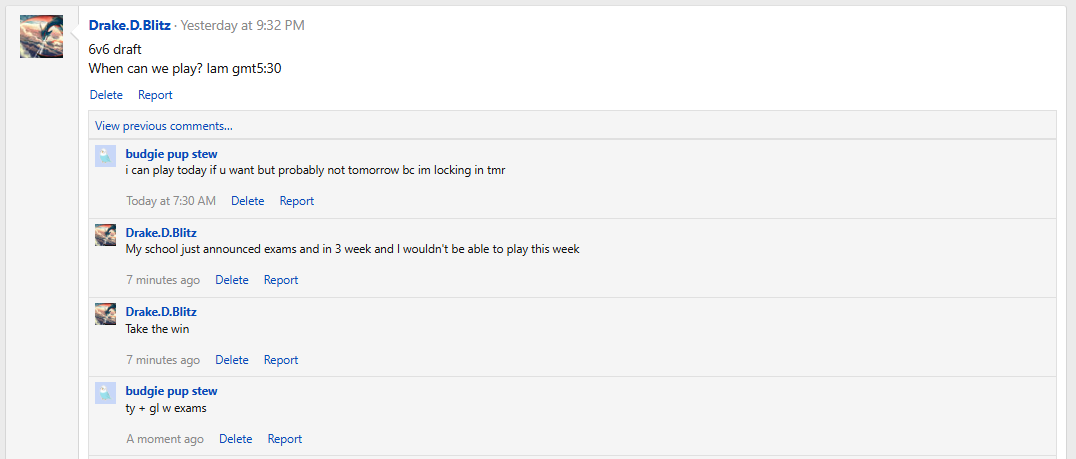
Task: Expand View previous comments
Action: coord(164,126)
